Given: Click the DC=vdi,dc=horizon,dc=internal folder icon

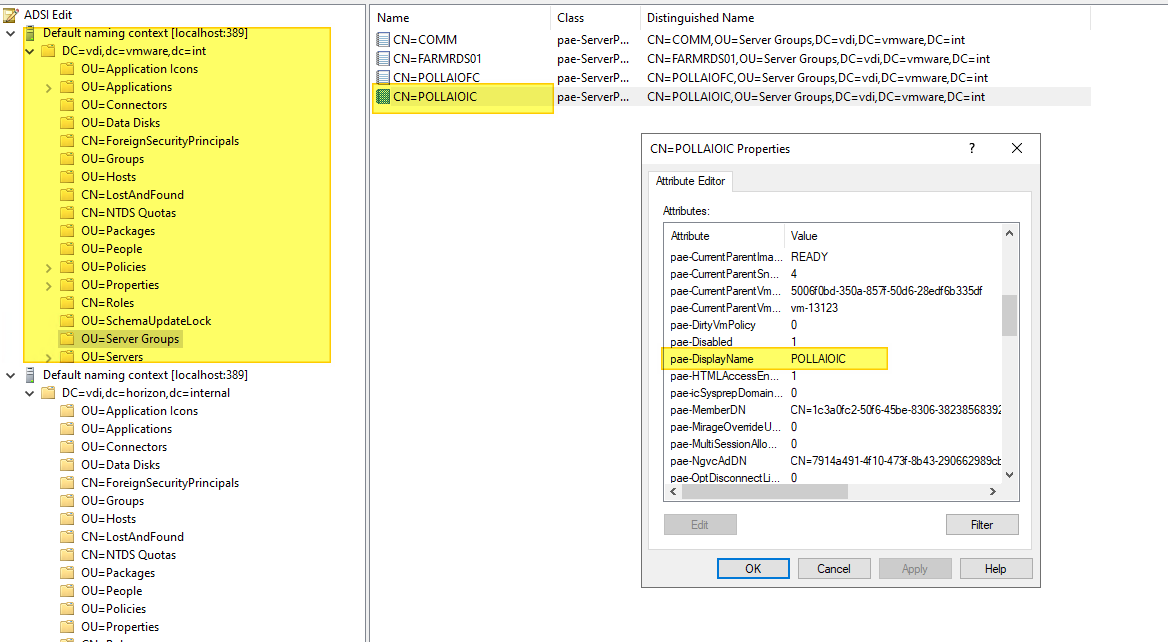Looking at the screenshot, I should click(48, 392).
